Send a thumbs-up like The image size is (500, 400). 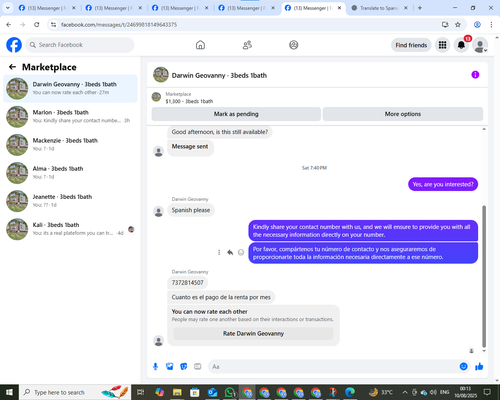point(479,367)
